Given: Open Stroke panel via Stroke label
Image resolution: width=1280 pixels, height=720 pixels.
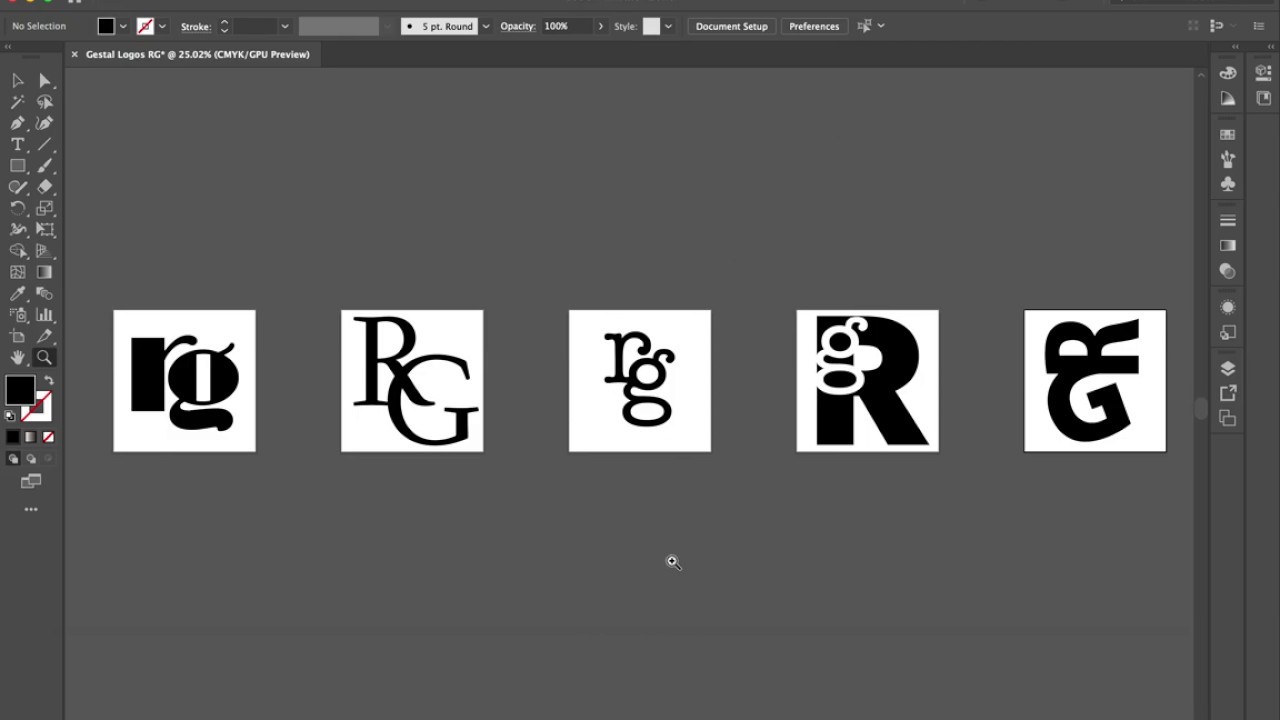Looking at the screenshot, I should pyautogui.click(x=195, y=26).
